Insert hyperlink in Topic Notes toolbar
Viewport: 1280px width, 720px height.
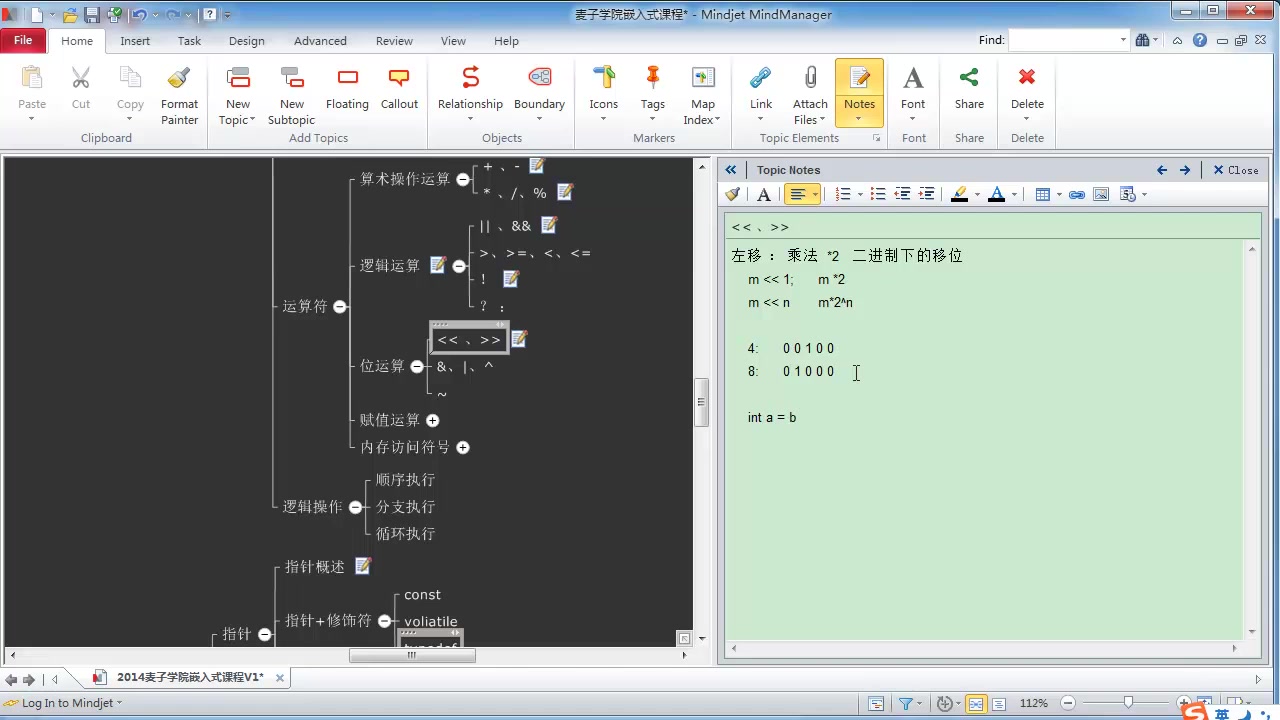click(1077, 195)
